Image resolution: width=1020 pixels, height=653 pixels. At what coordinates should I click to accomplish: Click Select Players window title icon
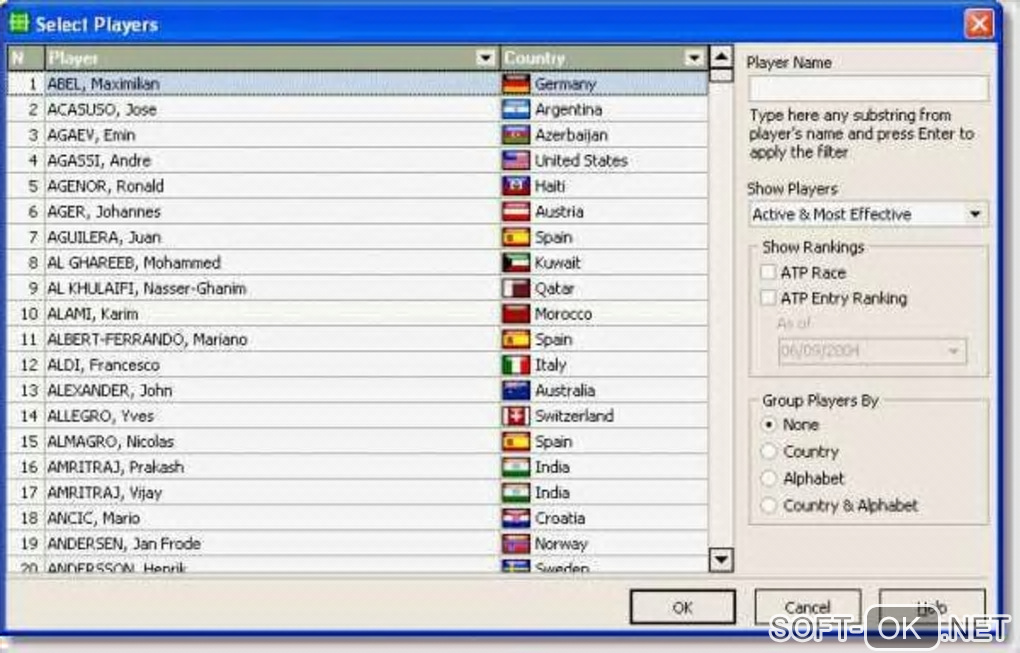coord(19,23)
